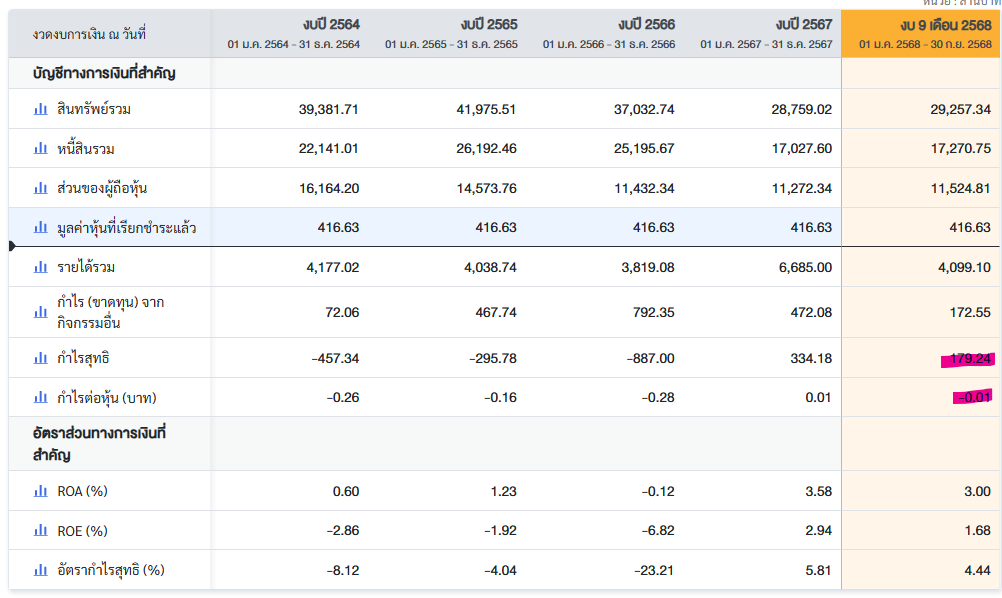The height and width of the screenshot is (598, 1002).
Task: Select the งบปี 2565 column header
Action: coord(451,33)
